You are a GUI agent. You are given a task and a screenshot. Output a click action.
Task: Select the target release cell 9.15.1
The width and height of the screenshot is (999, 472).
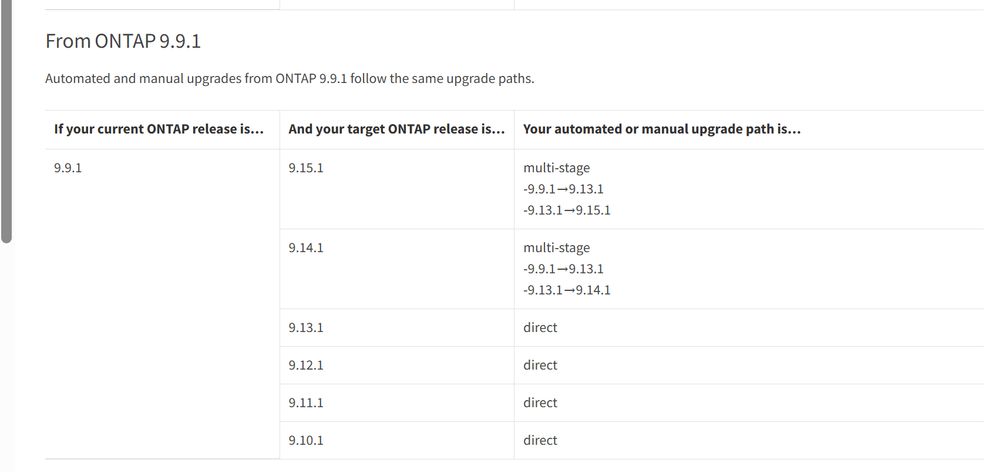point(306,168)
